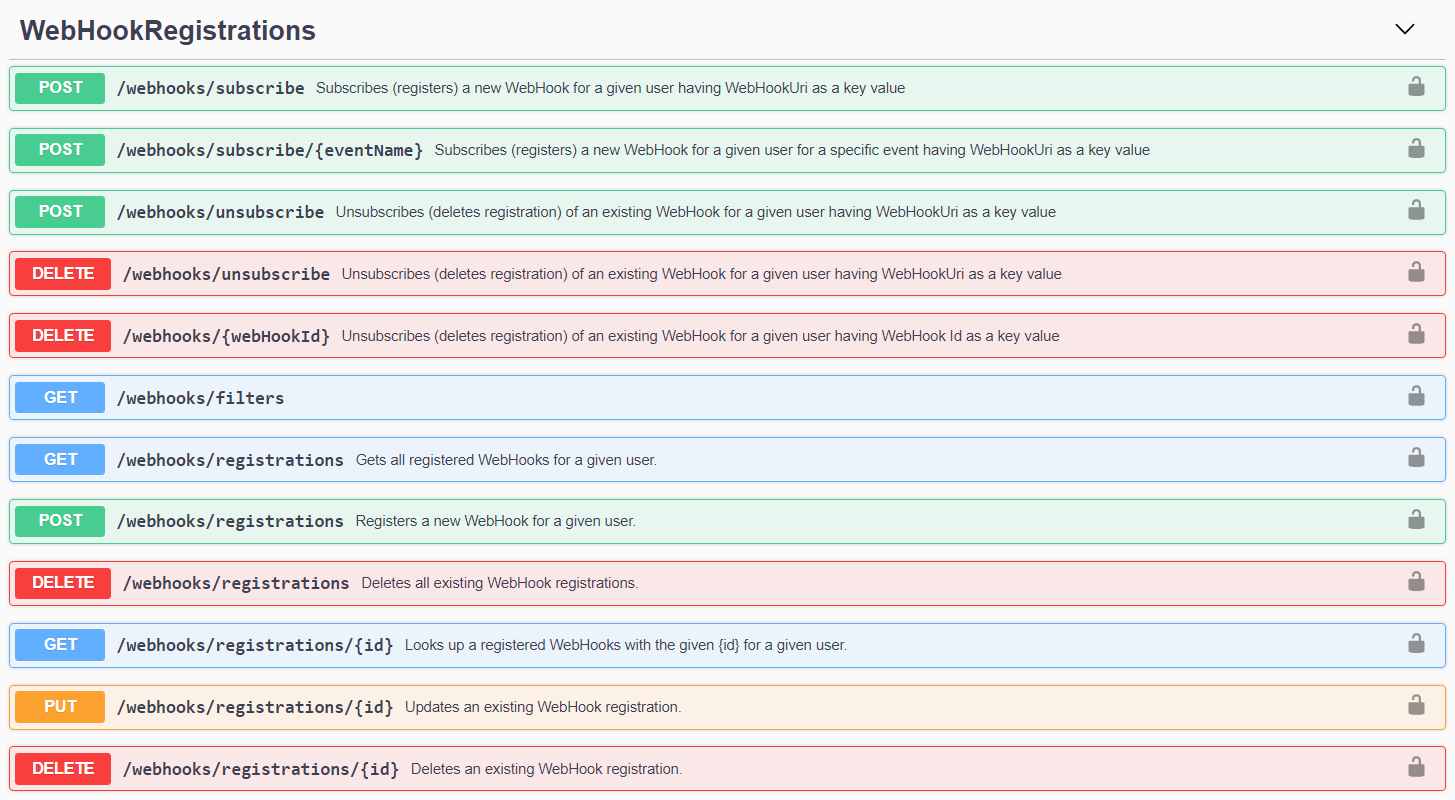Click lock icon on DELETE /webhooks/{webHookId} row
Screen dimensions: 1455x800
point(1416,335)
